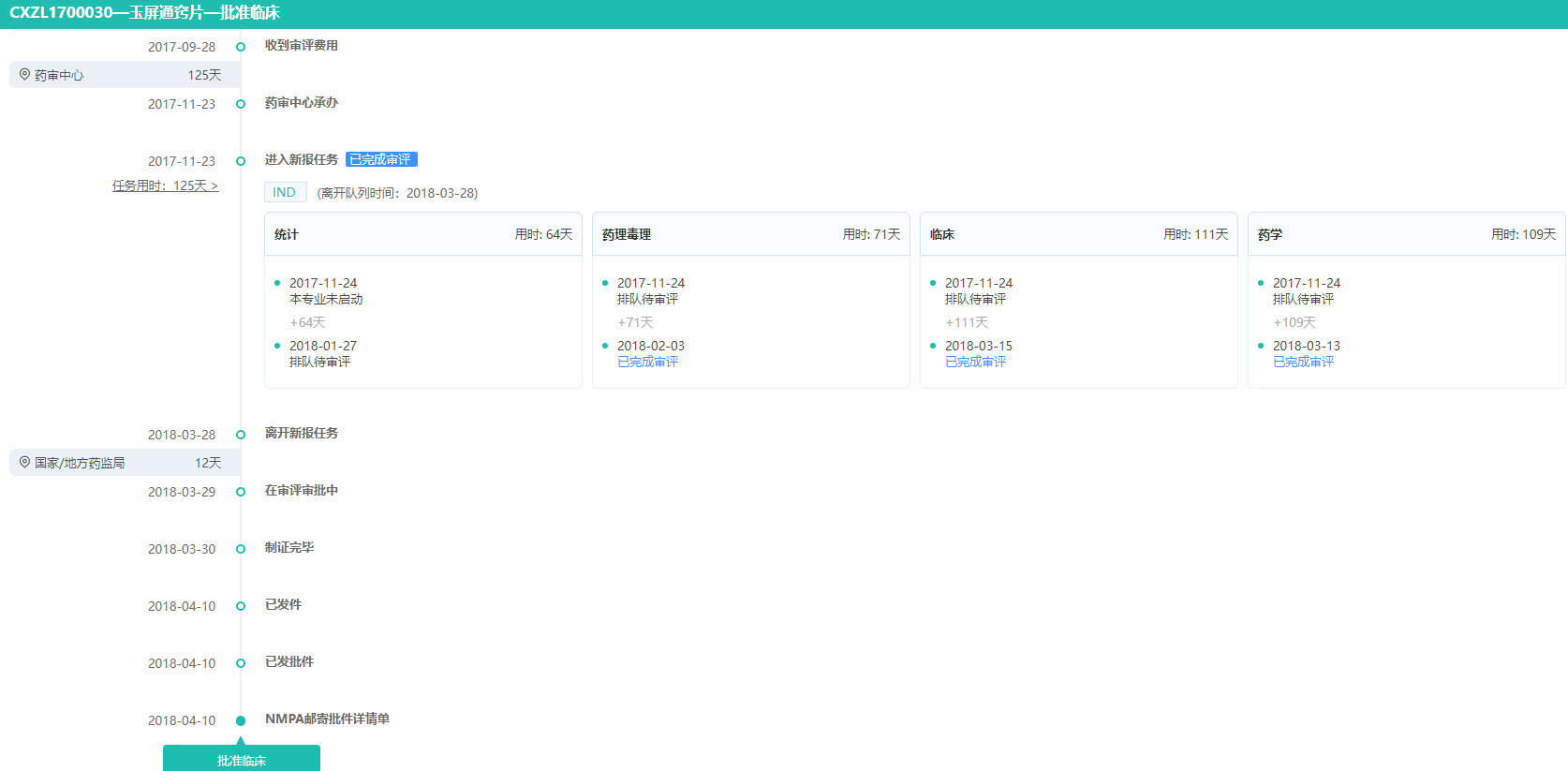Click location pin icon beside 国家/地方药监局
The height and width of the screenshot is (771, 1568).
pos(24,462)
